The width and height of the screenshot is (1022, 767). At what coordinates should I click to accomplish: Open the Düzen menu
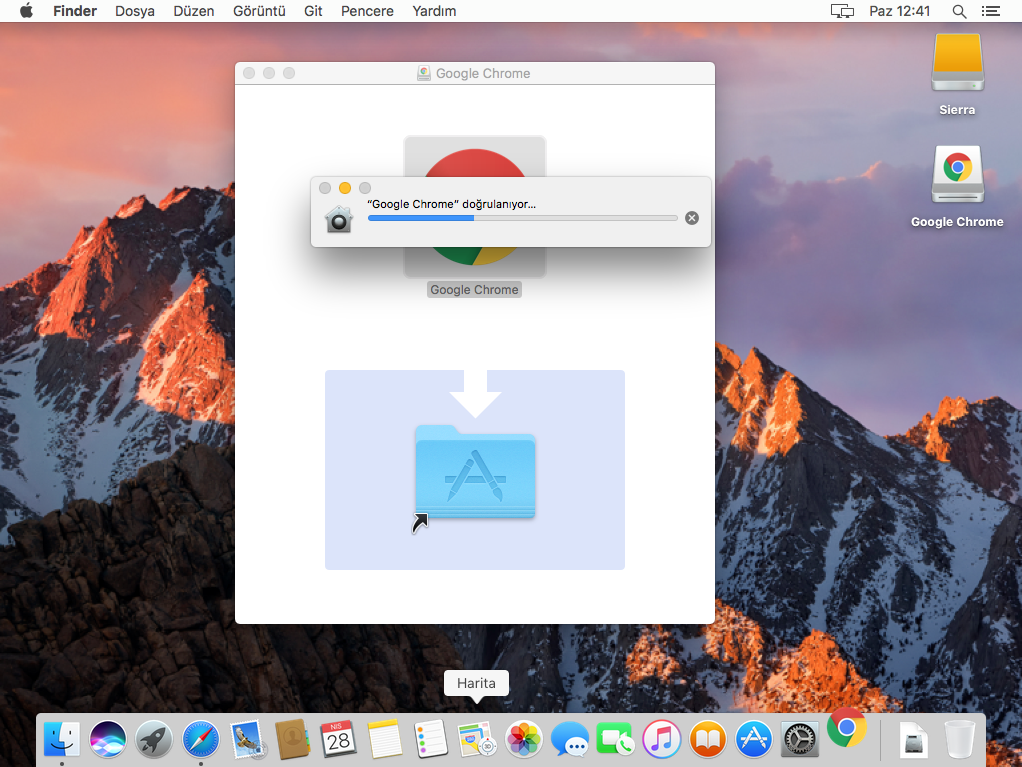point(194,11)
